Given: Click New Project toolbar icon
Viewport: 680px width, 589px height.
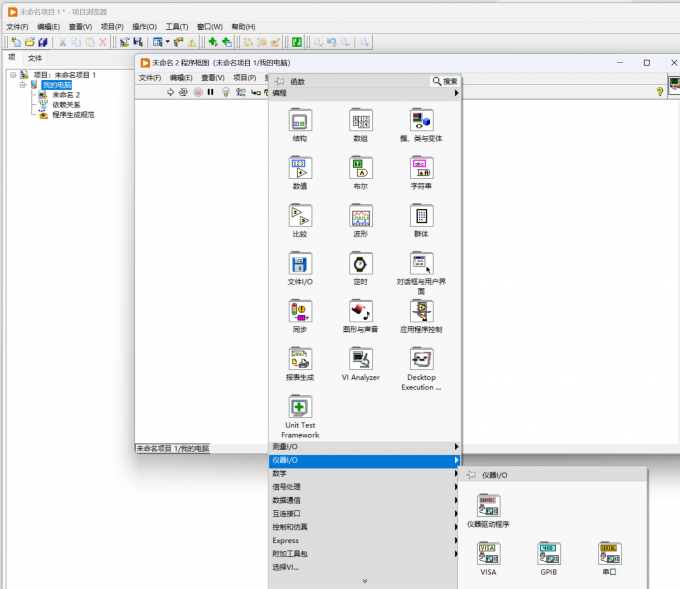Looking at the screenshot, I should 16,42.
